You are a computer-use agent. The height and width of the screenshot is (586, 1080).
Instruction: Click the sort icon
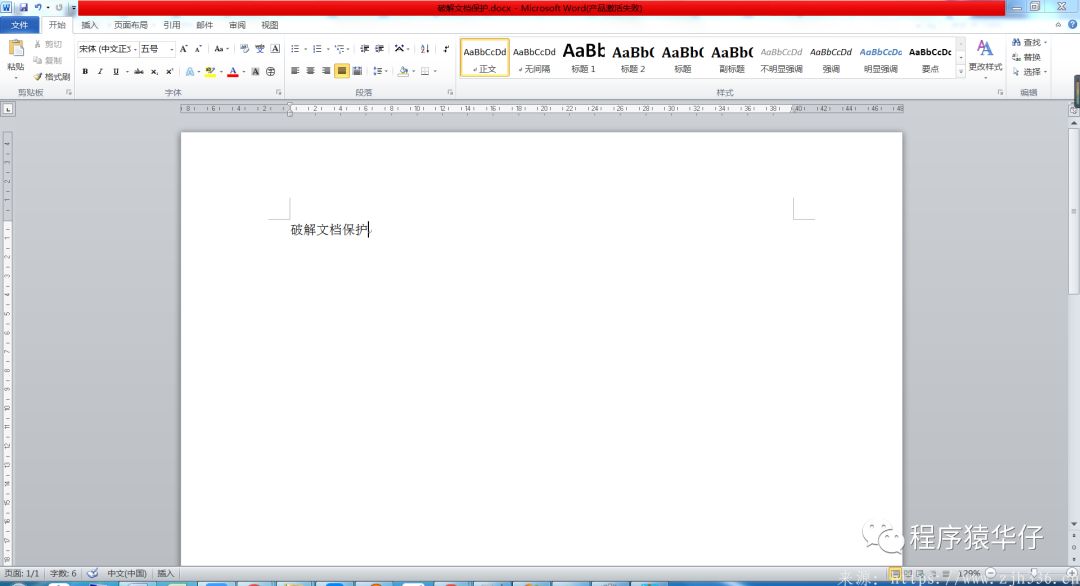425,49
